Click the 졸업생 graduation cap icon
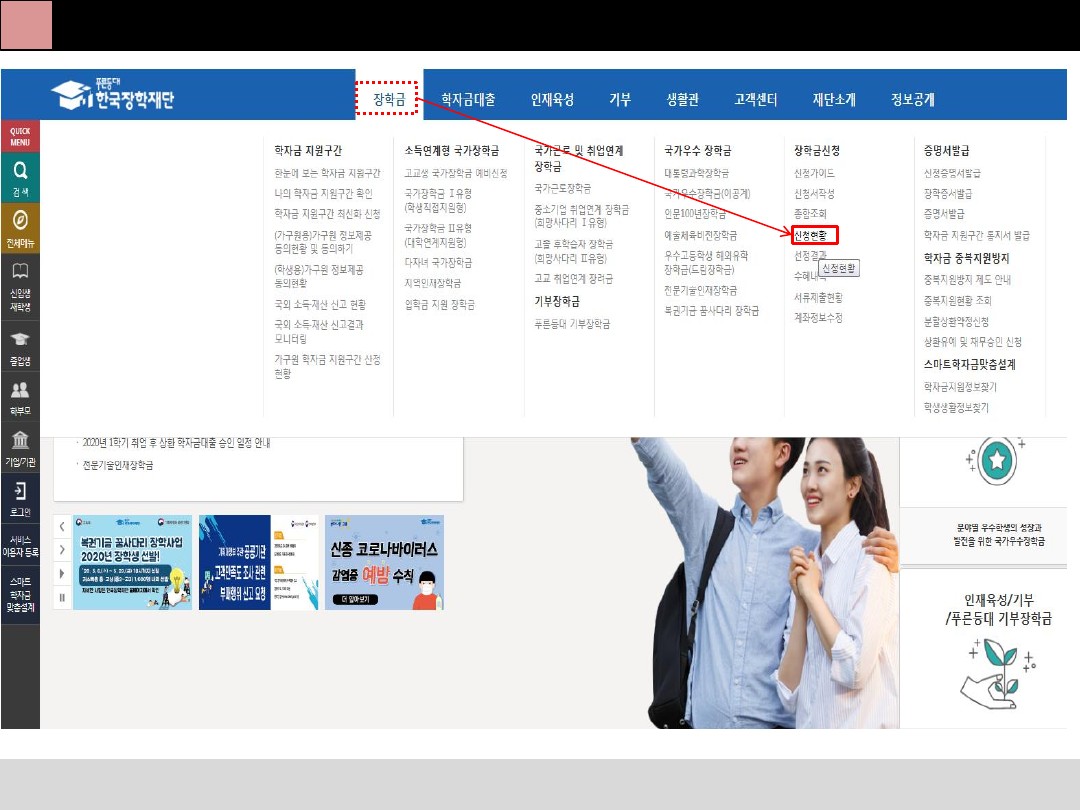 [x=20, y=346]
